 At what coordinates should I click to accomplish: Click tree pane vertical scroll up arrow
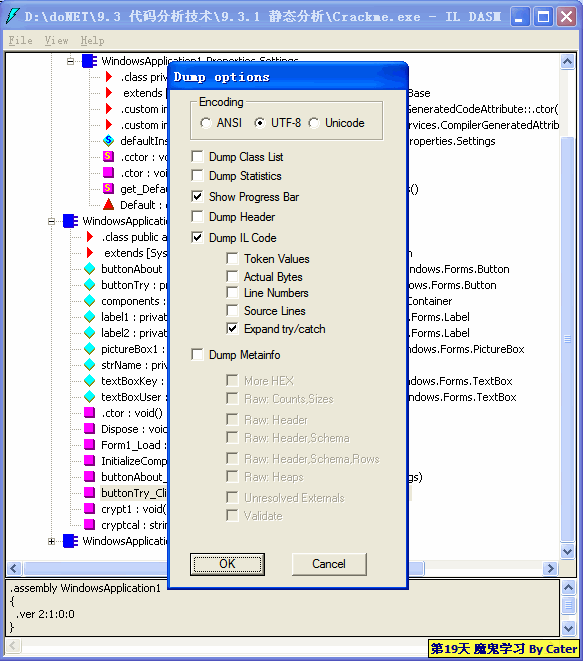[567, 62]
